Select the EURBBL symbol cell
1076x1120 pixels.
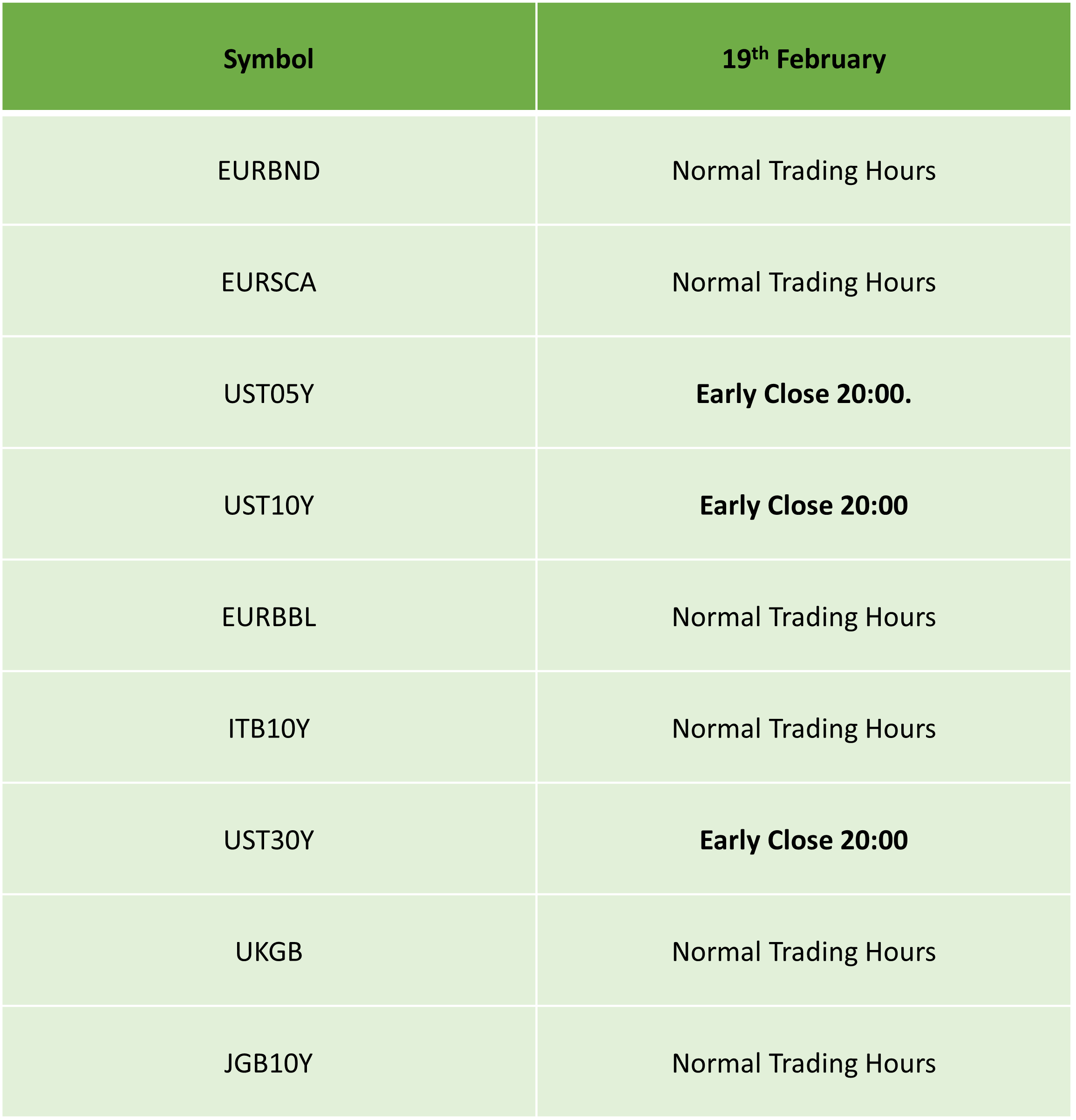269,615
